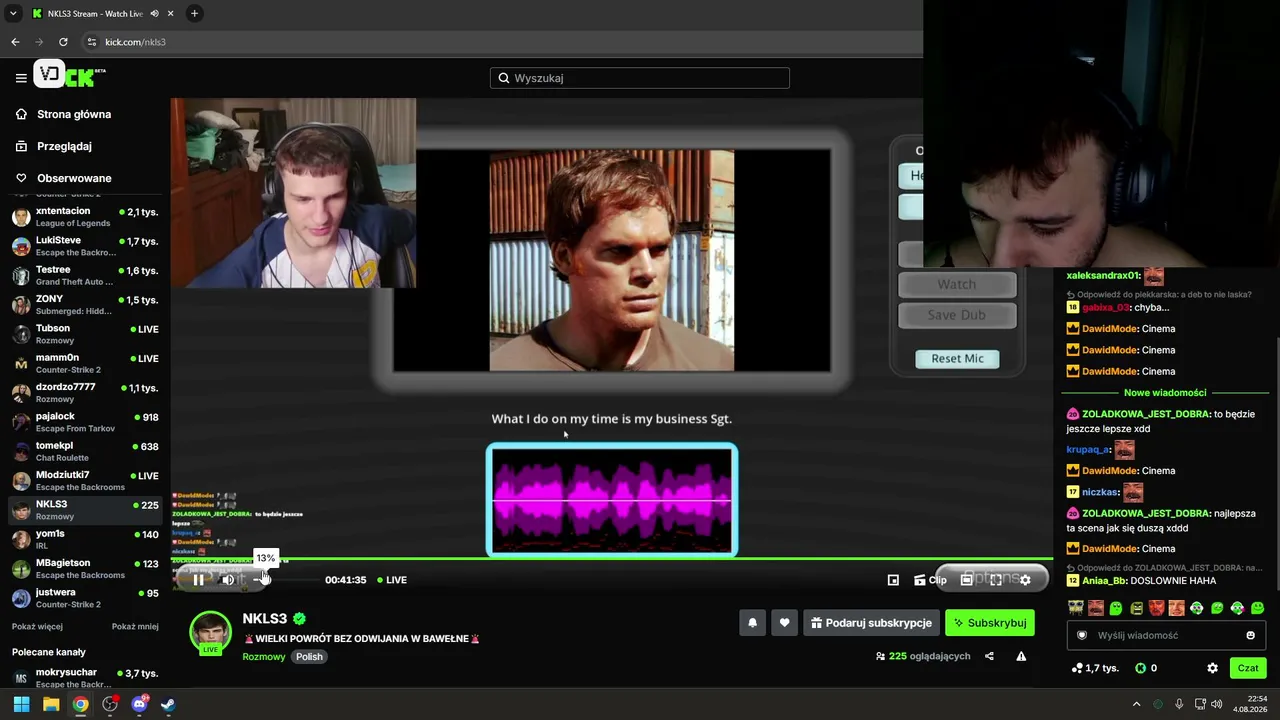Open MBagietson channel in sidebar

[x=85, y=568]
